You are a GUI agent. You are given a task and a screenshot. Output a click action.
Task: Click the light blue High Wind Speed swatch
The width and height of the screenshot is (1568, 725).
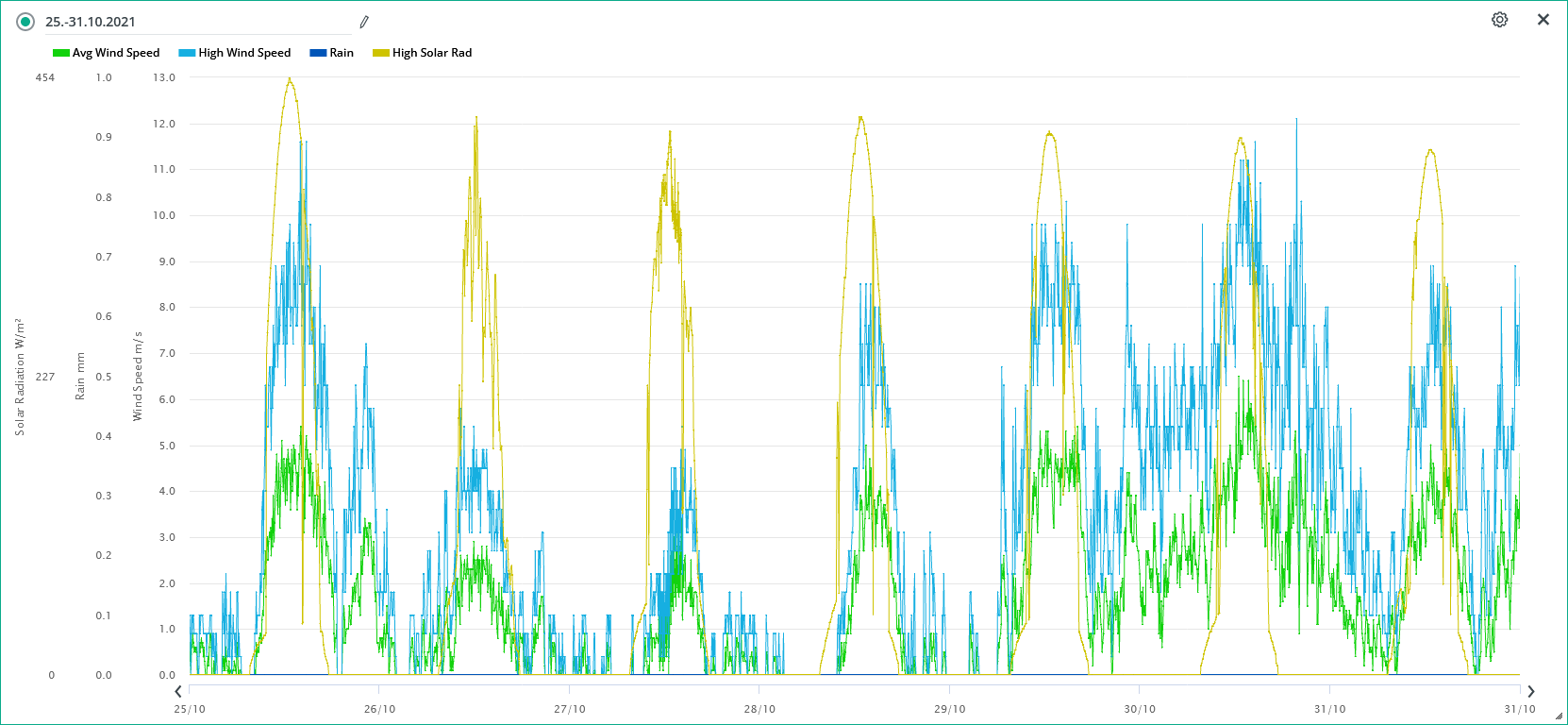(187, 53)
